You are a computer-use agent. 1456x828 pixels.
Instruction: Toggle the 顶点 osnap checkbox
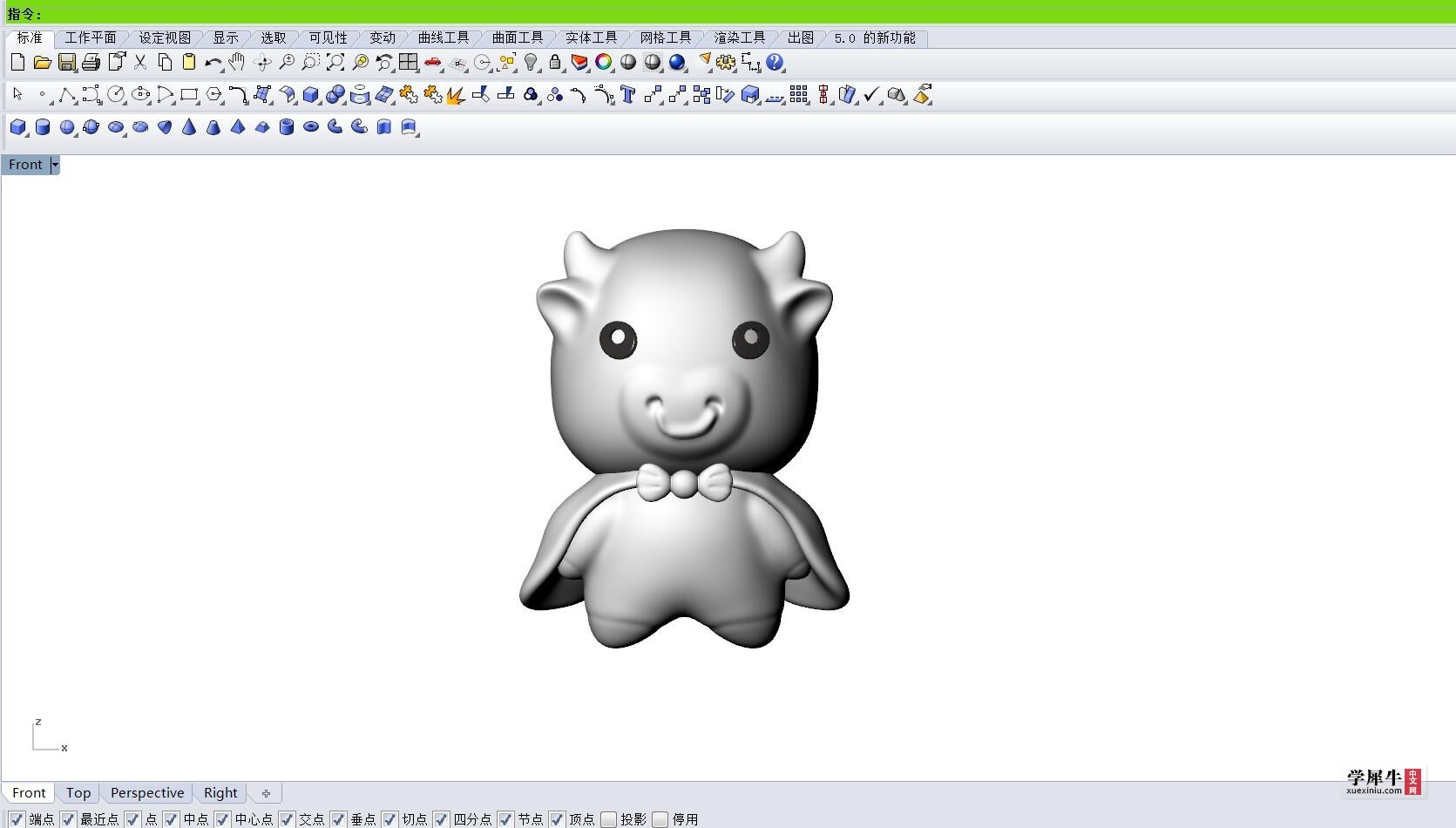557,819
